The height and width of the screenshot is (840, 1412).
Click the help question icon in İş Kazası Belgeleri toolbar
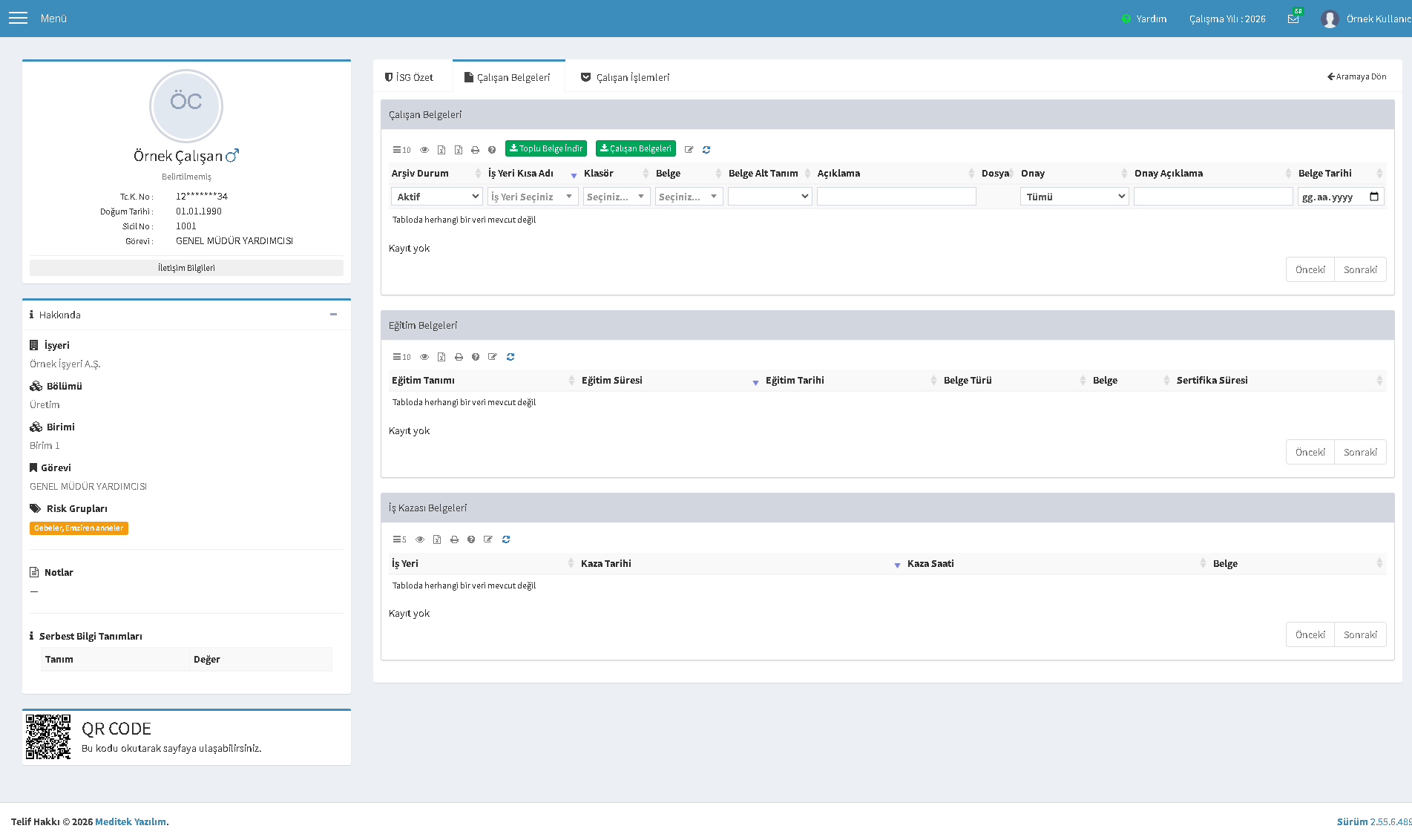[471, 539]
